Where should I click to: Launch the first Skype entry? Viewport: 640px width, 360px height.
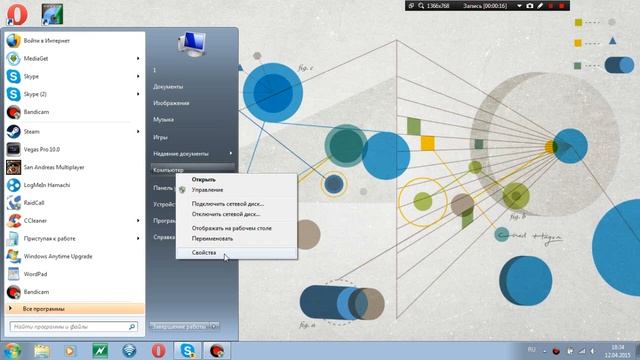coord(74,76)
